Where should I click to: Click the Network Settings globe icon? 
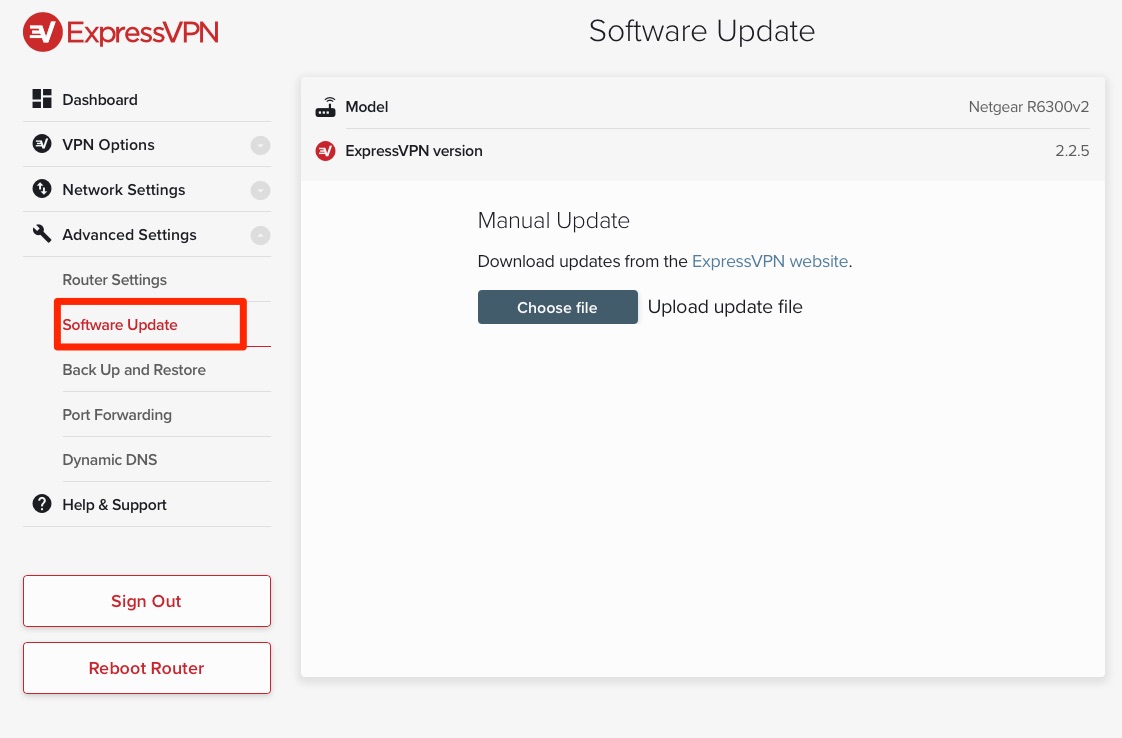pyautogui.click(x=41, y=189)
